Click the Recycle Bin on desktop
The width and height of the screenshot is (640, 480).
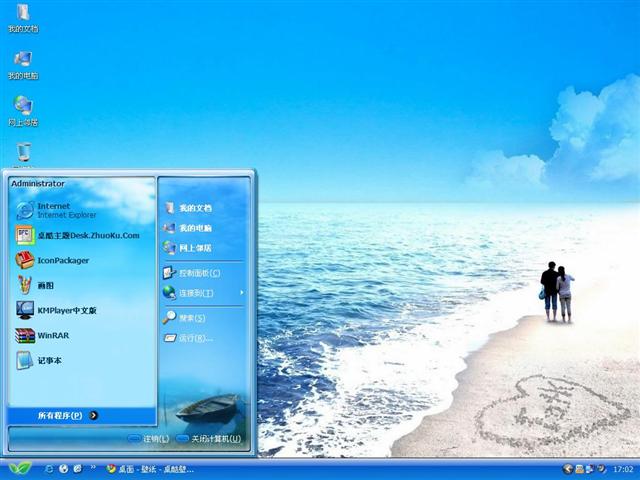[x=23, y=153]
